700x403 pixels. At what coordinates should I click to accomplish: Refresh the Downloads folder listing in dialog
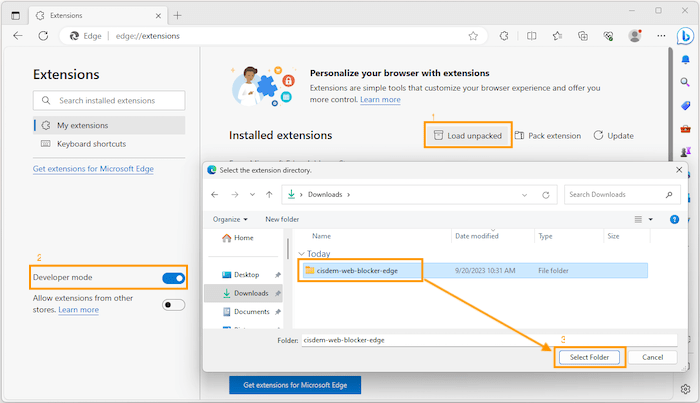tap(548, 195)
